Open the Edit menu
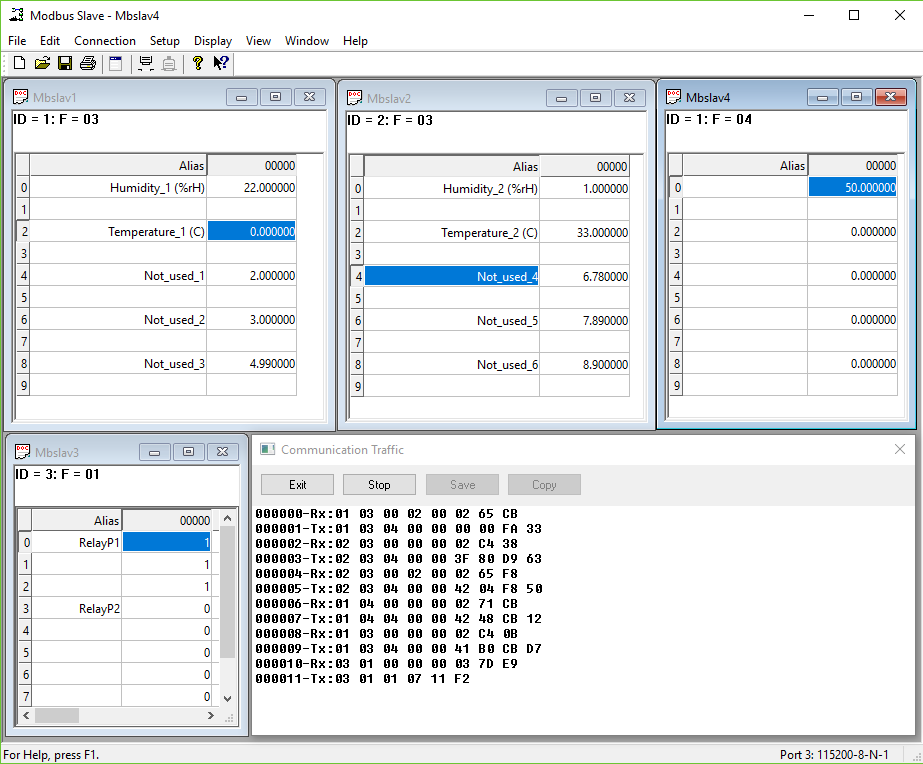 click(50, 41)
